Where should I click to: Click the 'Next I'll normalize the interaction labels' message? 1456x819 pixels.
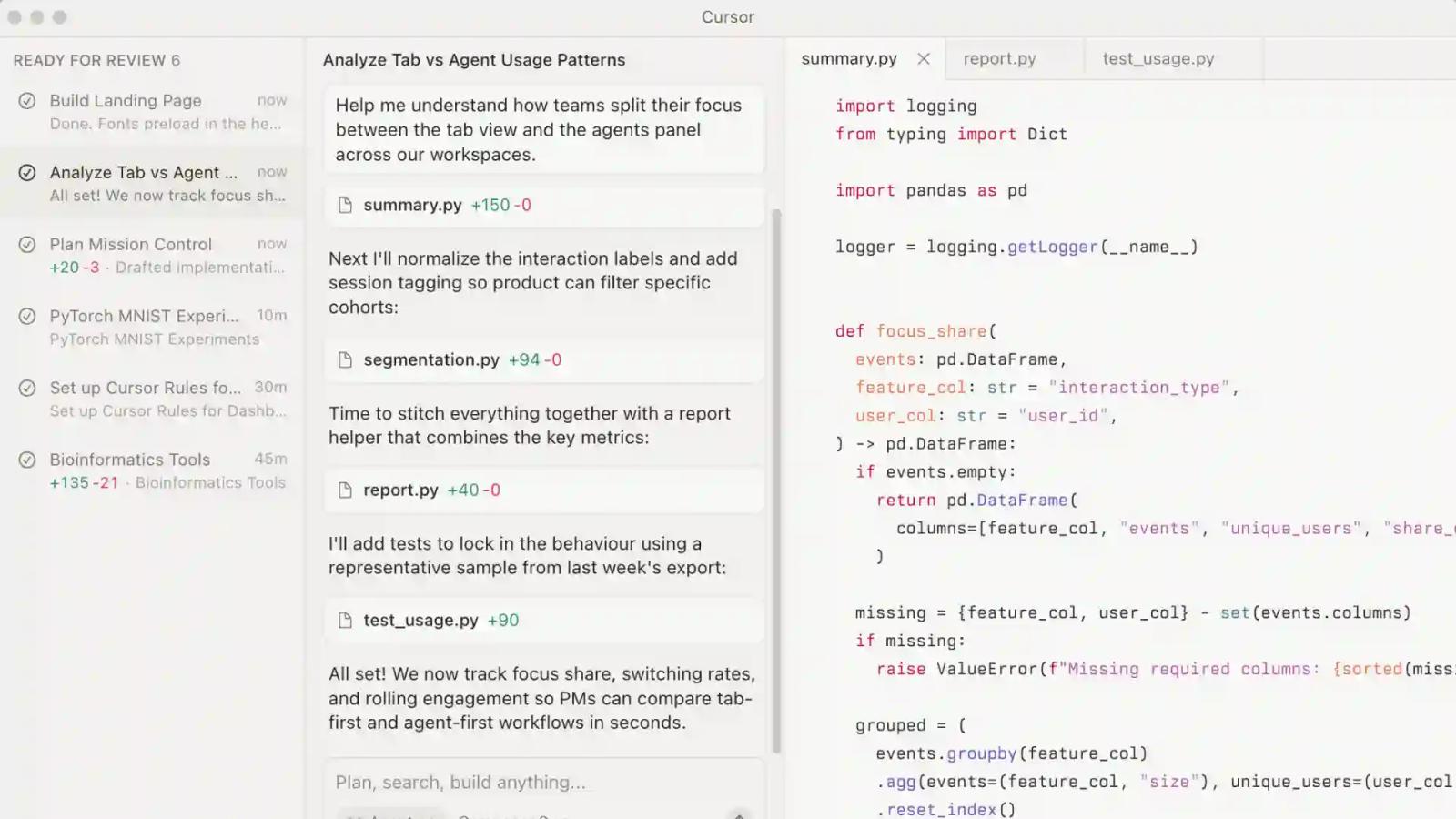(x=533, y=283)
